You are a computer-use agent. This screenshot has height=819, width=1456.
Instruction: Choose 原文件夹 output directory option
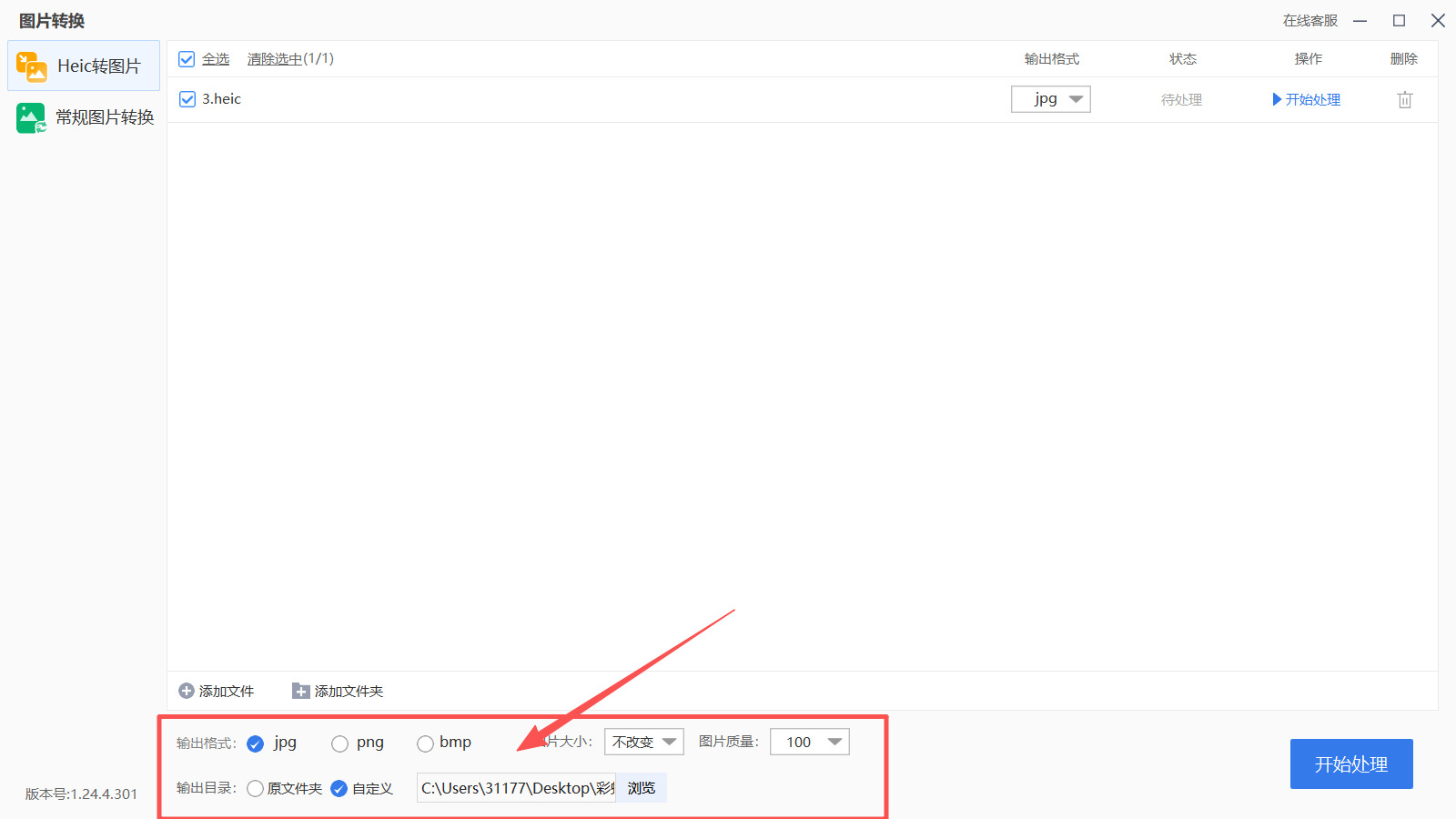tap(256, 788)
